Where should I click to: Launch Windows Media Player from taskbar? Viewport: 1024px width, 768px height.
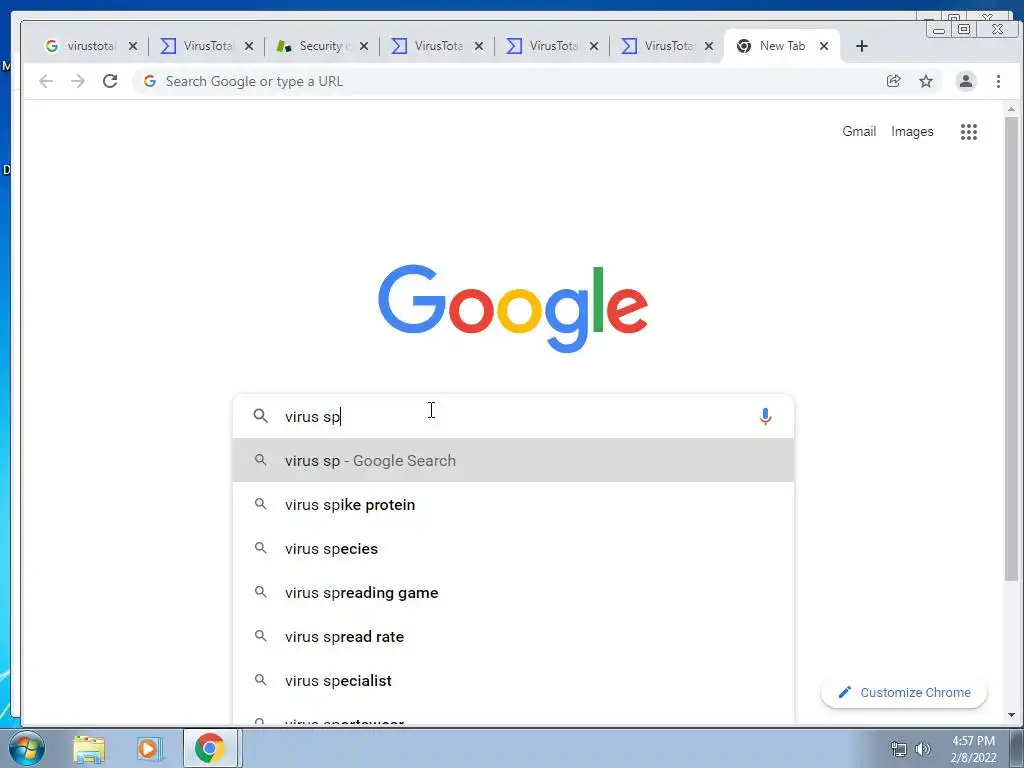pos(149,749)
